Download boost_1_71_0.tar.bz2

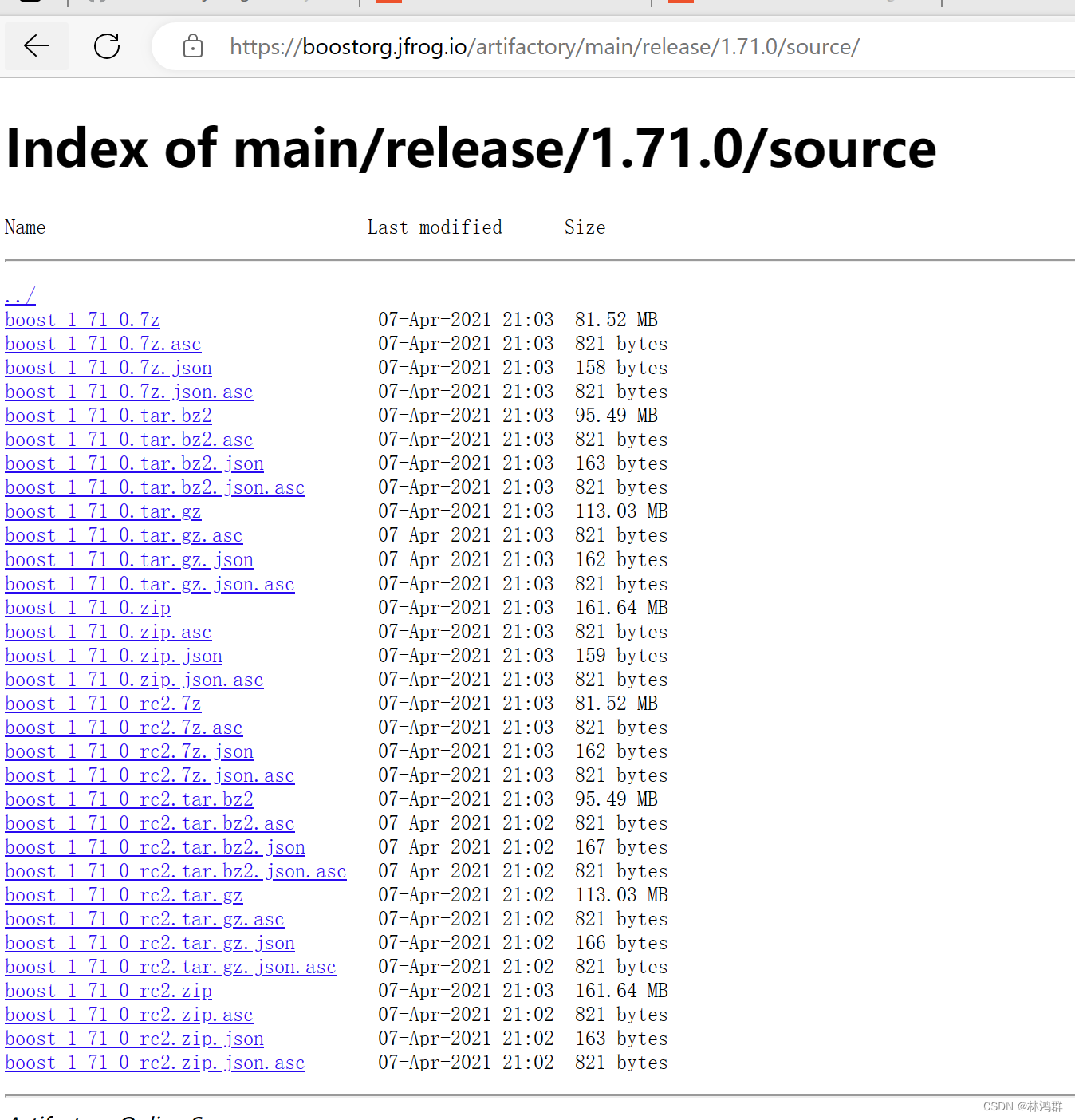[x=108, y=416]
